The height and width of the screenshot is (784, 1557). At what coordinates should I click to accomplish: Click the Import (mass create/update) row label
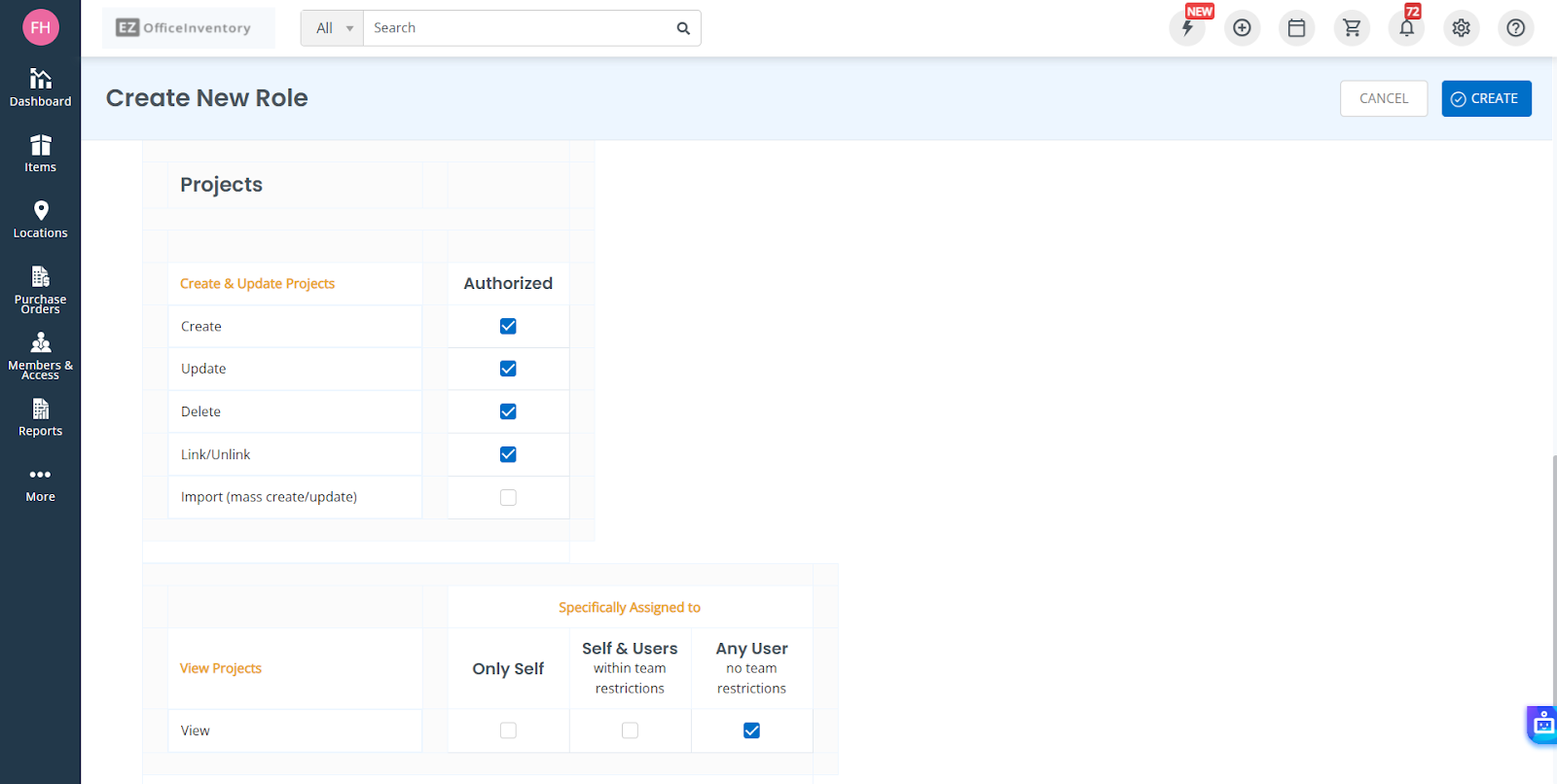click(x=269, y=497)
